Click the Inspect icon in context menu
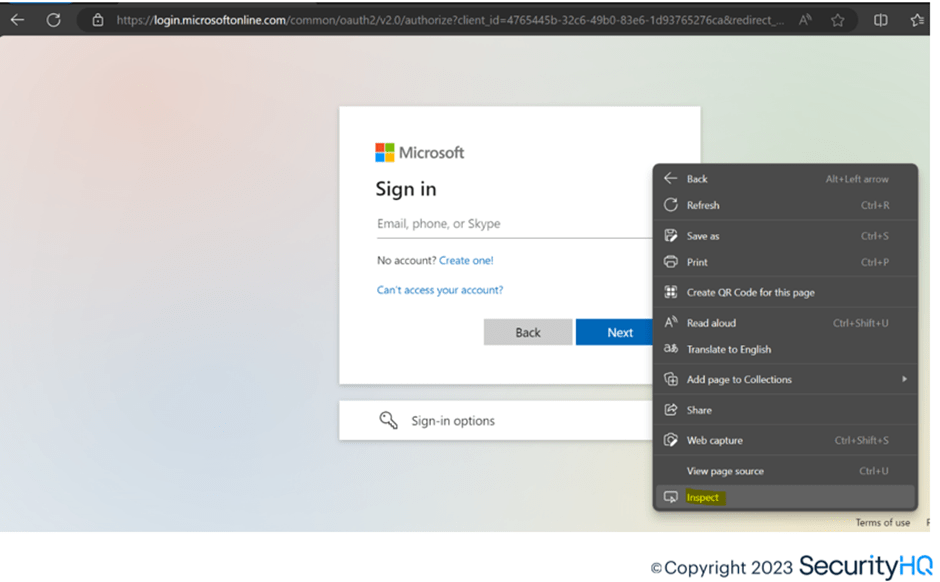The height and width of the screenshot is (582, 940). click(x=671, y=497)
